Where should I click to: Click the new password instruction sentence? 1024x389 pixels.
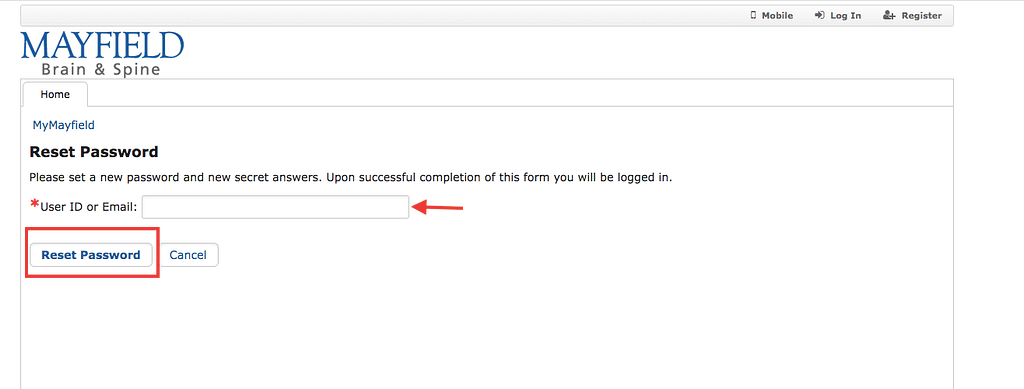pyautogui.click(x=351, y=177)
